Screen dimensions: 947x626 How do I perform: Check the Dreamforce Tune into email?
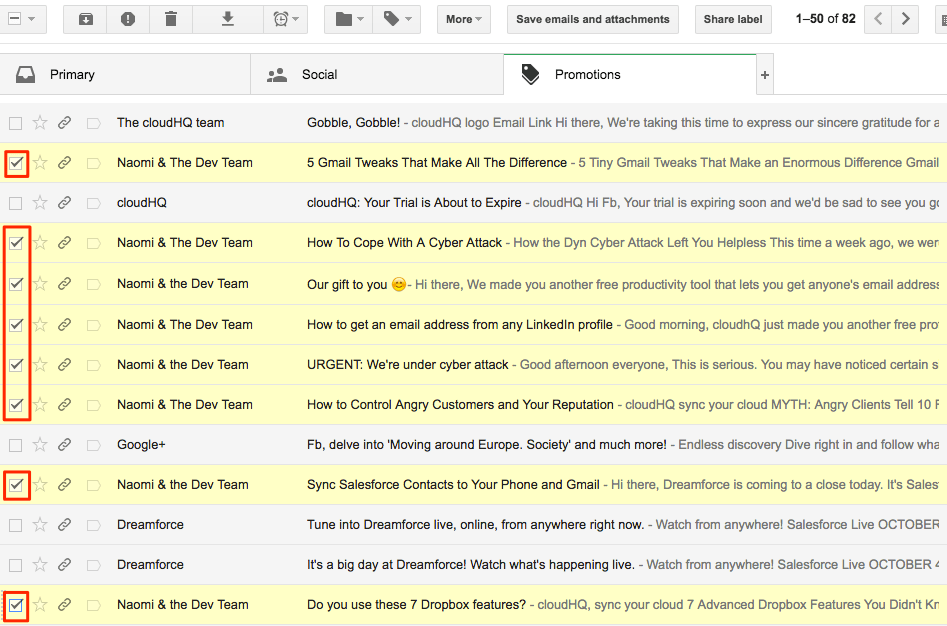(15, 525)
